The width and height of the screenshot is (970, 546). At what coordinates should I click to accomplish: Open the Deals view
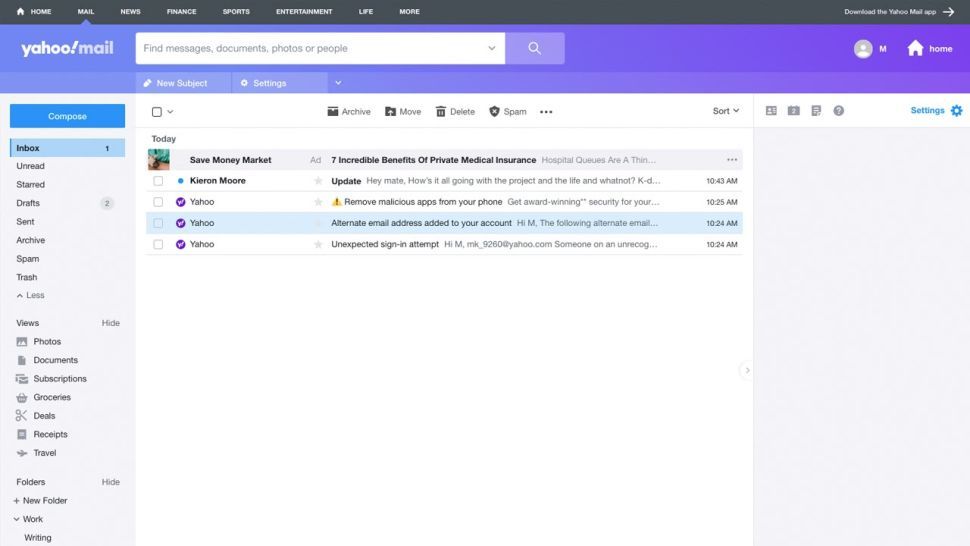point(36,416)
